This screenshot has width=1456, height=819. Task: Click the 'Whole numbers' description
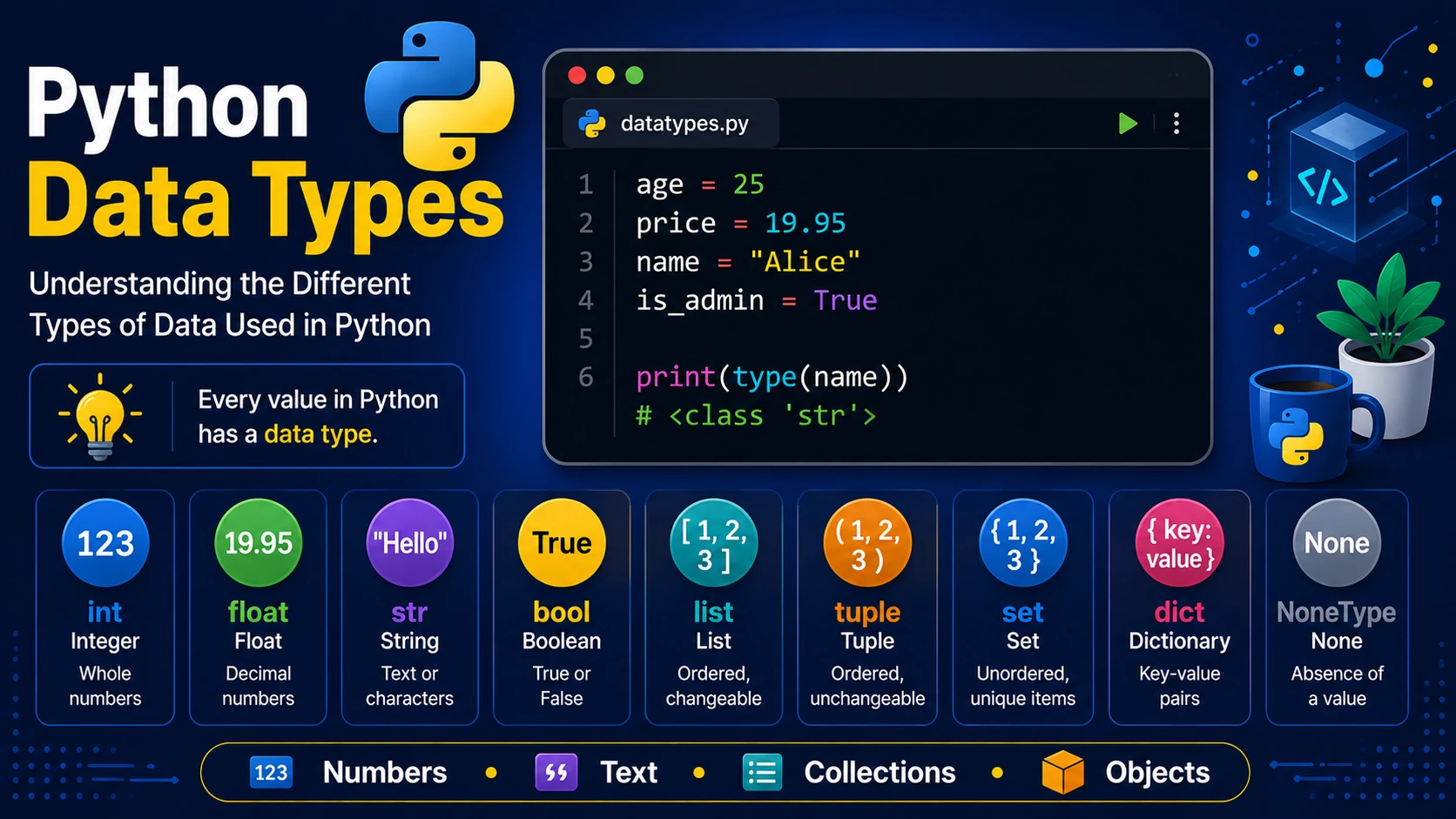pyautogui.click(x=105, y=686)
